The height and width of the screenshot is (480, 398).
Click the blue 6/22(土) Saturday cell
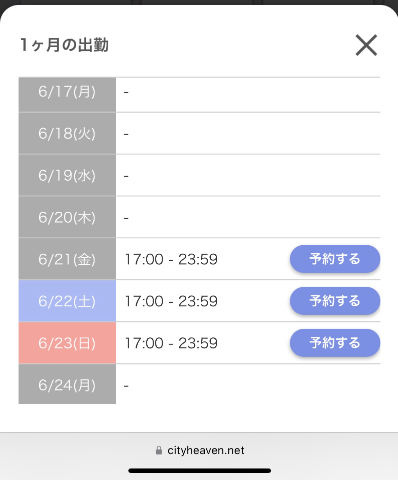[x=67, y=301]
